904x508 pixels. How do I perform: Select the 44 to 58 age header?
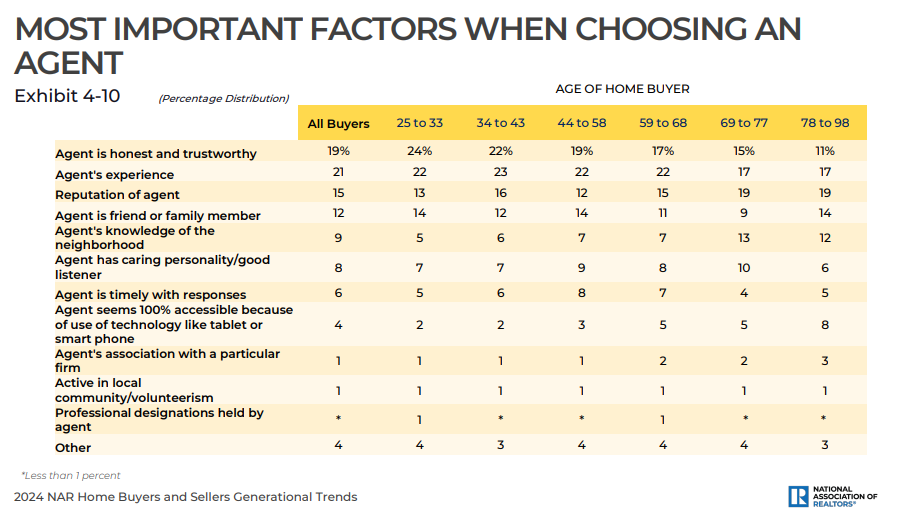tap(582, 123)
